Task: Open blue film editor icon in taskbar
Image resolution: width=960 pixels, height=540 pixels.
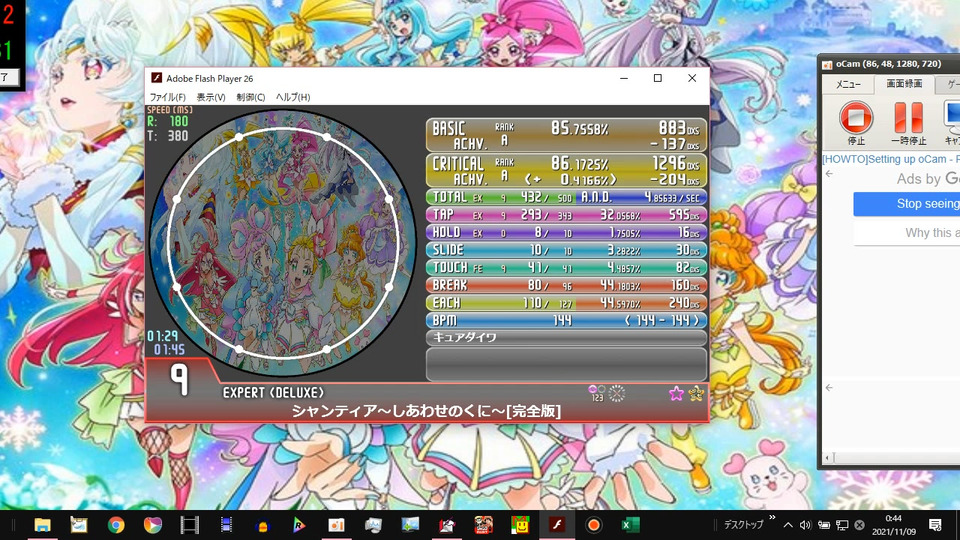Action: [x=226, y=525]
